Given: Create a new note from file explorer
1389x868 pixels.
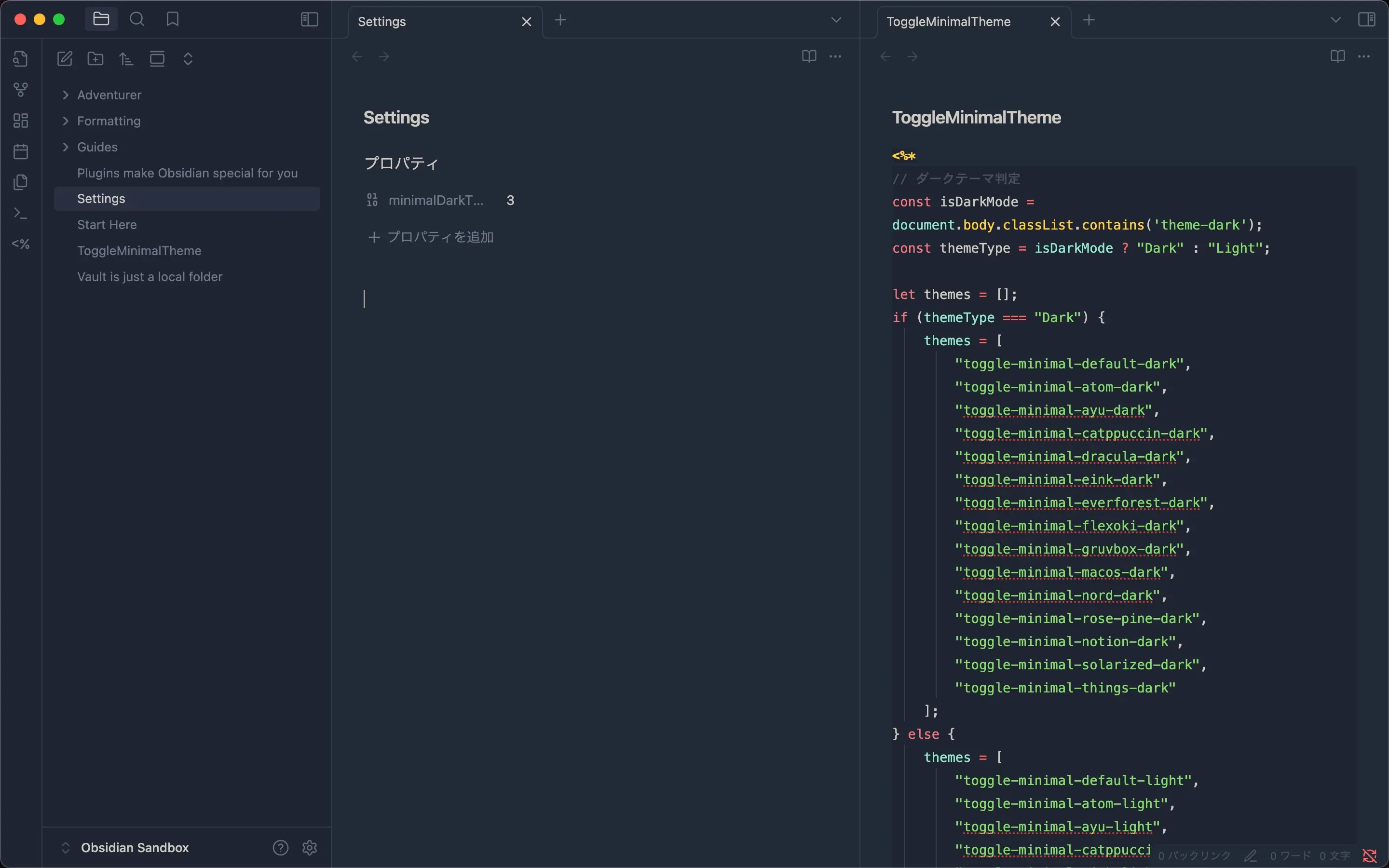Looking at the screenshot, I should [65, 58].
